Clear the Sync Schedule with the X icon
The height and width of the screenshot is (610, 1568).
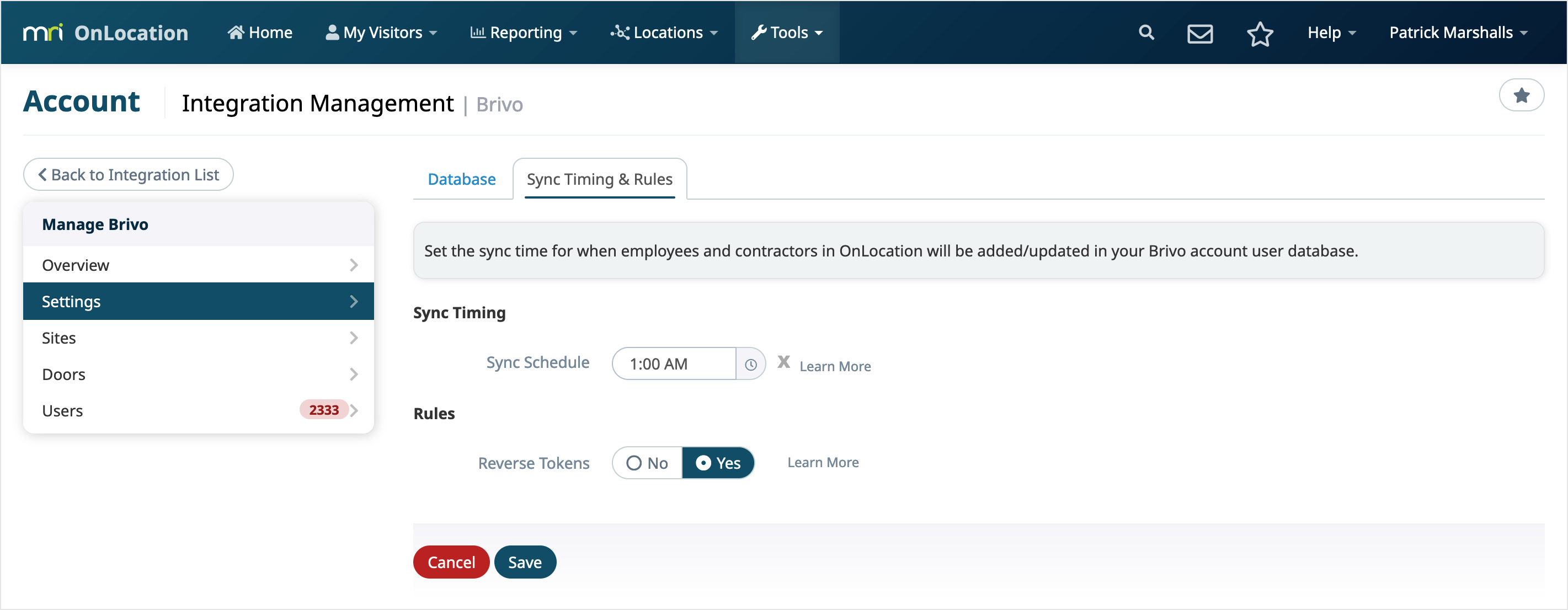pyautogui.click(x=783, y=362)
